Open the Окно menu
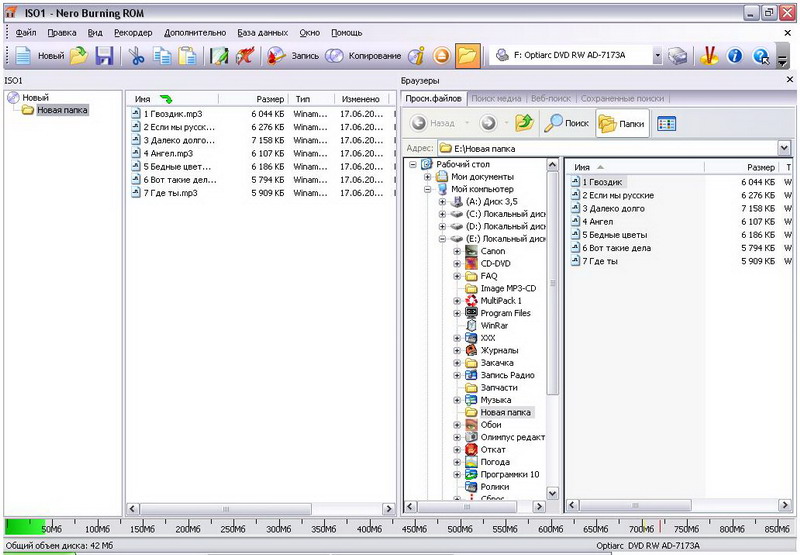Image resolution: width=800 pixels, height=555 pixels. (x=310, y=33)
